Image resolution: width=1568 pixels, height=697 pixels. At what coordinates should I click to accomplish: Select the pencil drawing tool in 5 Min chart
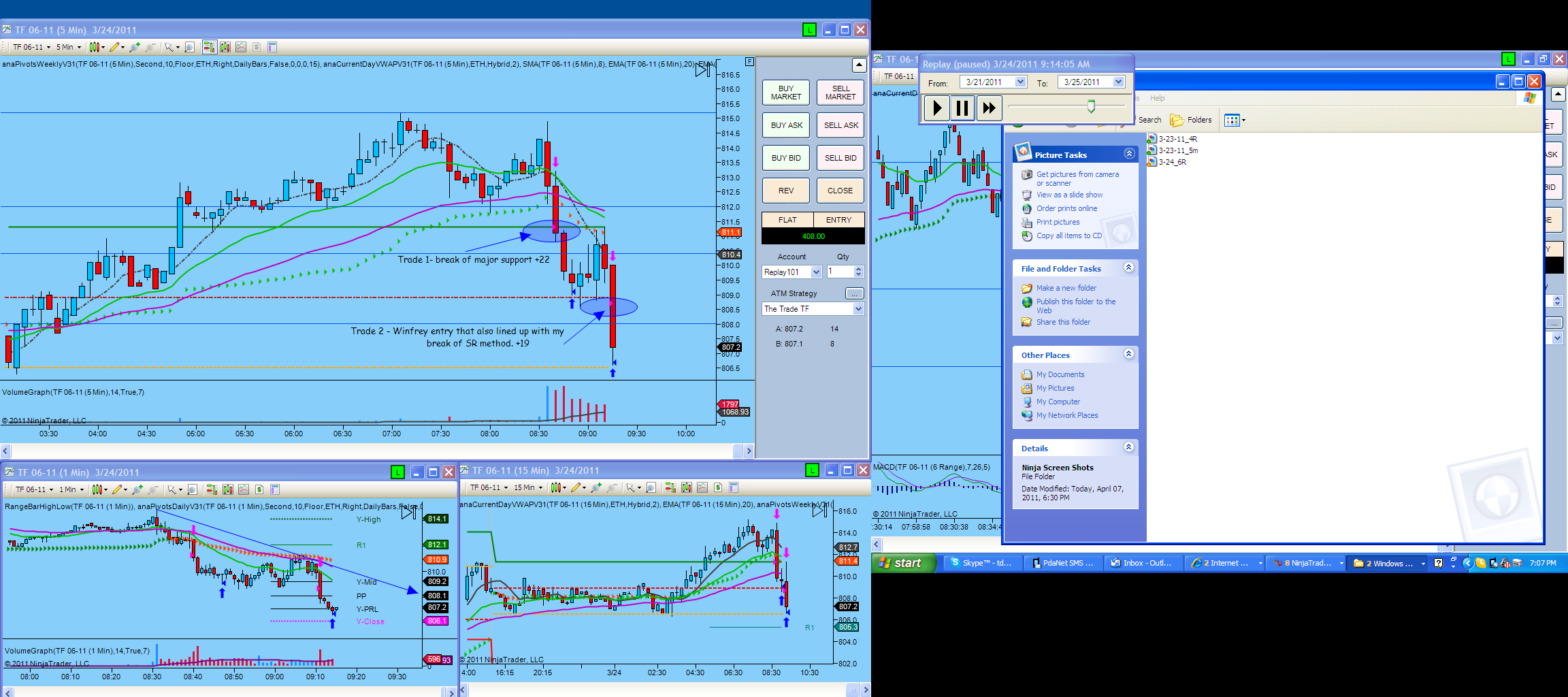(116, 47)
